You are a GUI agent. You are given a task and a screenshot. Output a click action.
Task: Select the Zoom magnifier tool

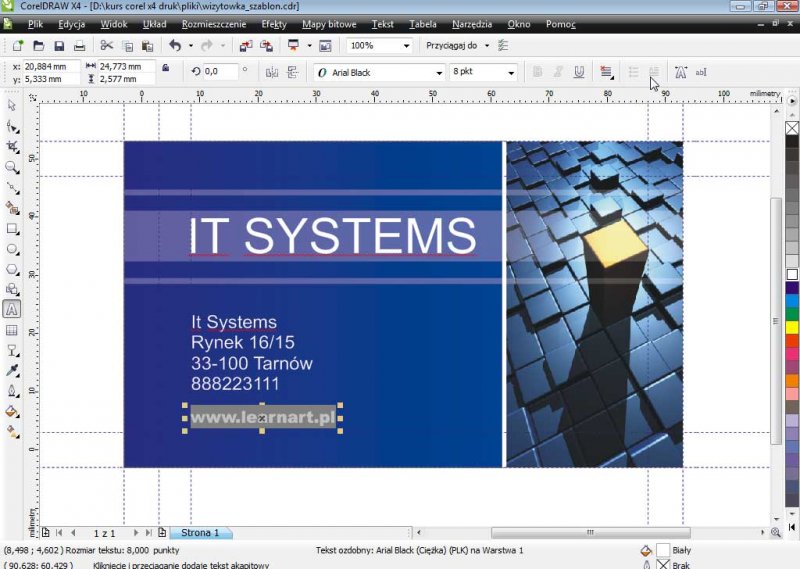tap(12, 167)
